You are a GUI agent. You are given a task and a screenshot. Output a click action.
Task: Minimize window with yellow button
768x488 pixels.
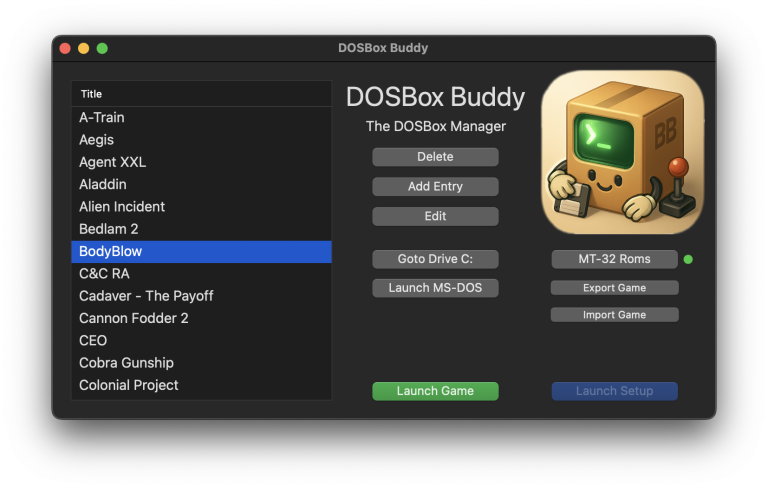[84, 49]
